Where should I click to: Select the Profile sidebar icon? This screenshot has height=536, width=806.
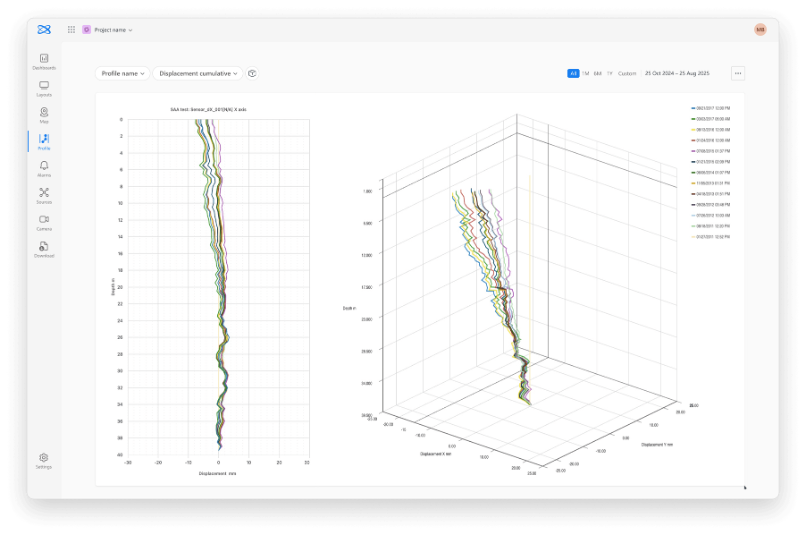click(44, 140)
